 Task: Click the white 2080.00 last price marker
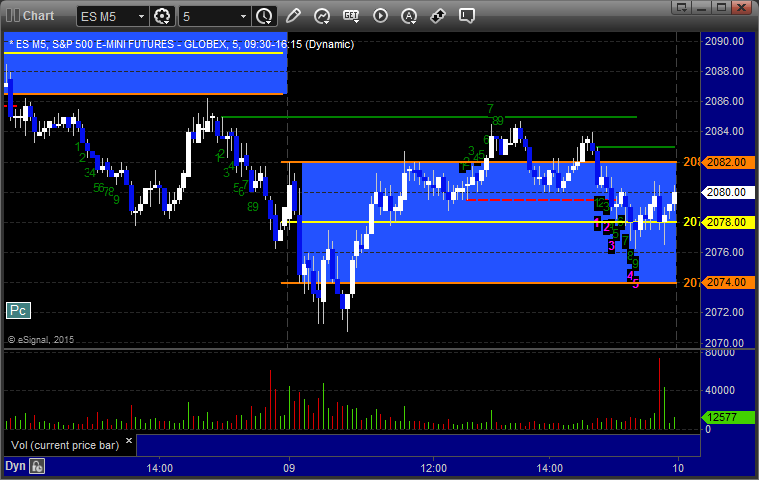click(x=729, y=193)
